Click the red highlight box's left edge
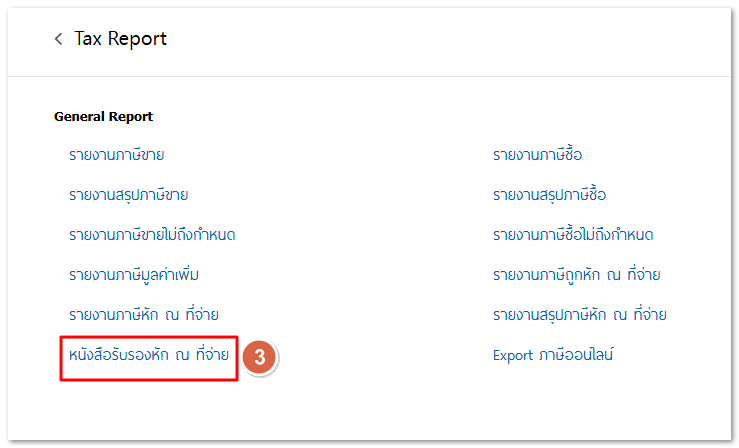Image resolution: width=739 pixels, height=448 pixels. coord(61,358)
